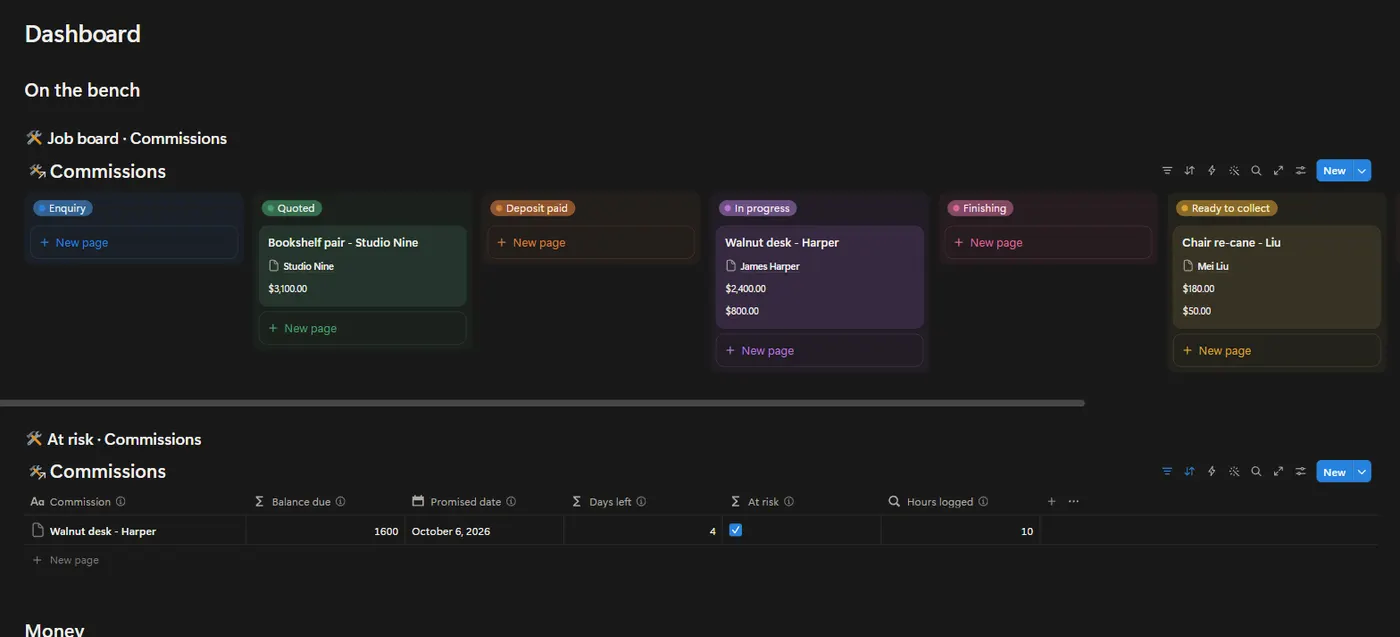The width and height of the screenshot is (1400, 637).
Task: Click the Balance due column header
Action: point(325,502)
